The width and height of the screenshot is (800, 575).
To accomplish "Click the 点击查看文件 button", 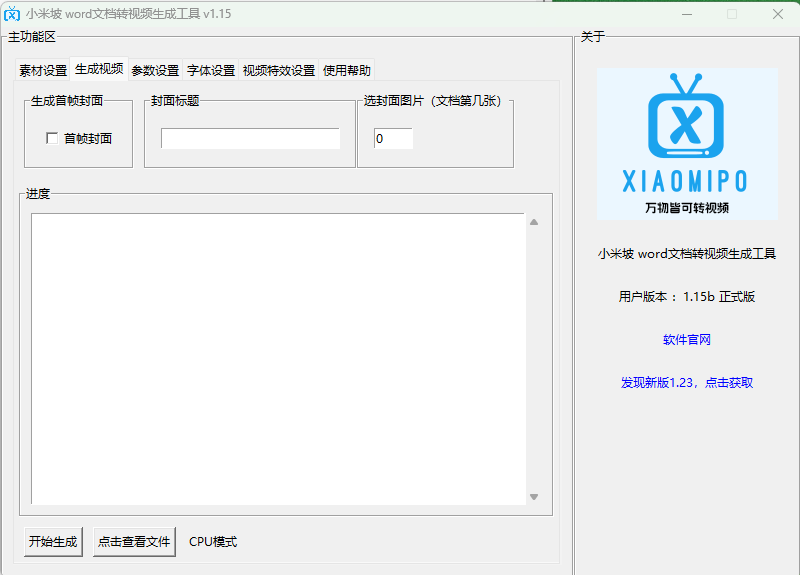I will 134,542.
